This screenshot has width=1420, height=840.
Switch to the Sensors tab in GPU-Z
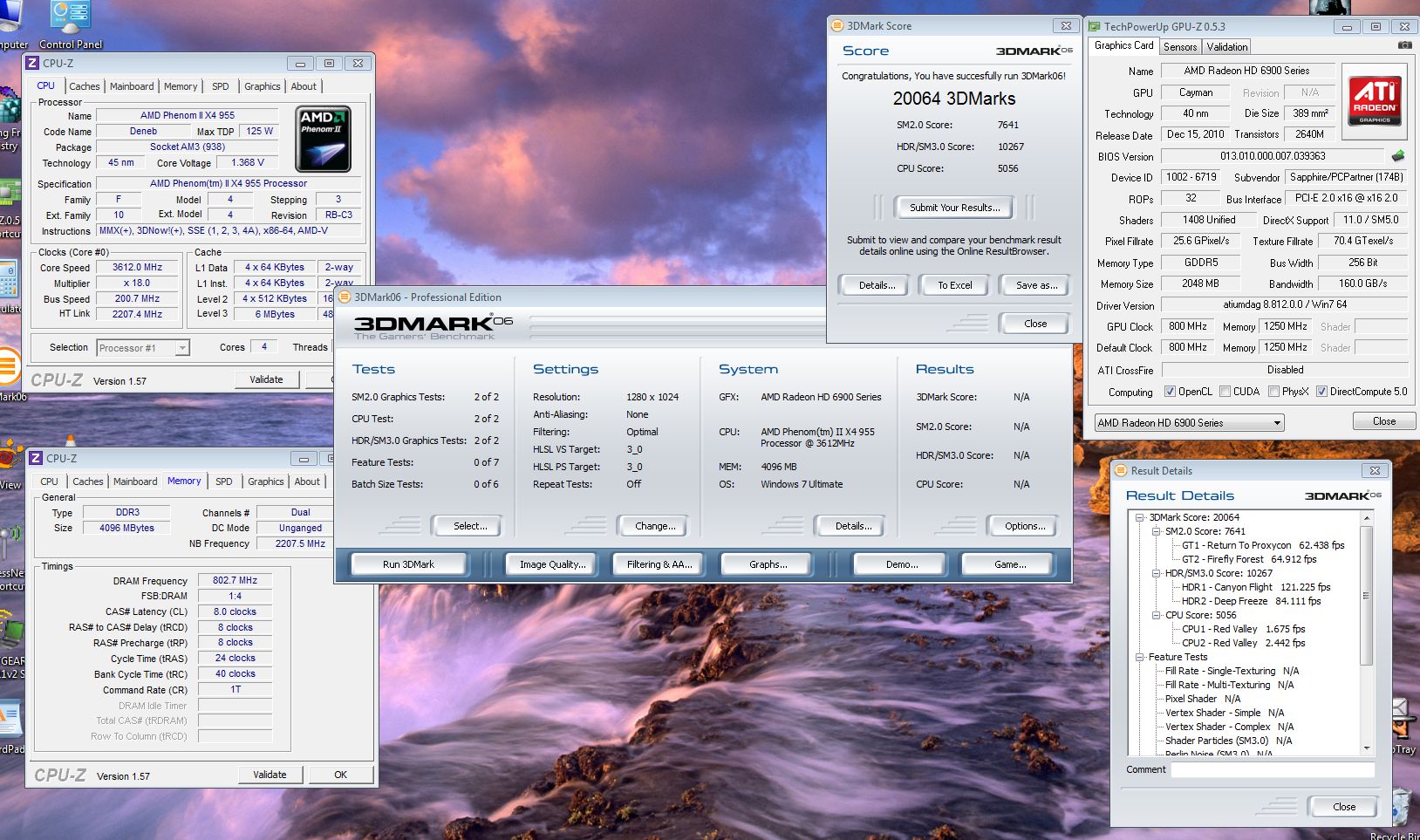(x=1180, y=47)
